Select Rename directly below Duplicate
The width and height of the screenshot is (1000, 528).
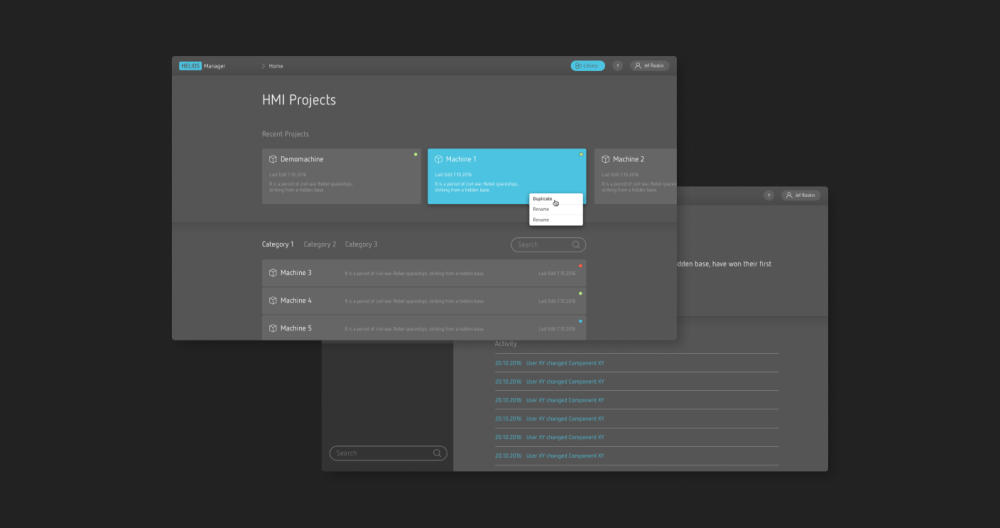tap(541, 209)
